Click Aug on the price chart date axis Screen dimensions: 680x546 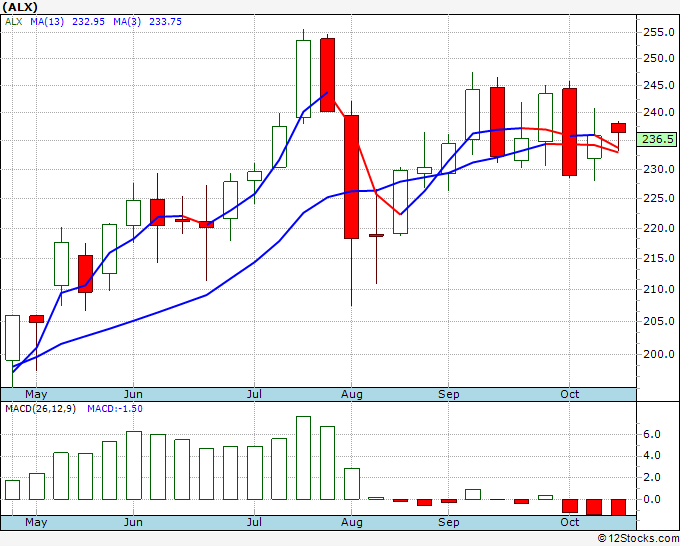[x=352, y=394]
